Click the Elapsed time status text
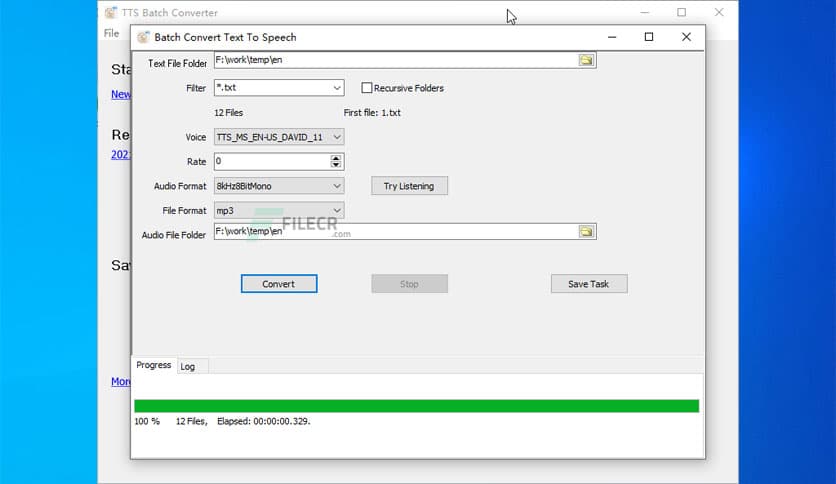The height and width of the screenshot is (484, 836). (263, 421)
